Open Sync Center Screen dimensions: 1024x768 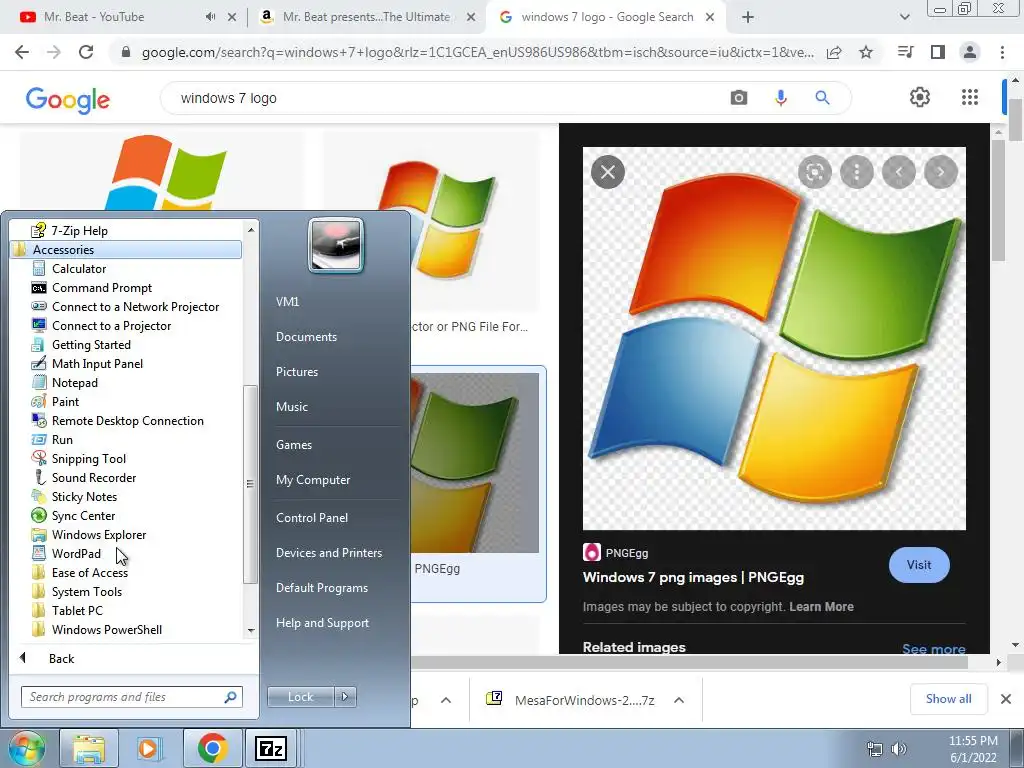(x=83, y=515)
